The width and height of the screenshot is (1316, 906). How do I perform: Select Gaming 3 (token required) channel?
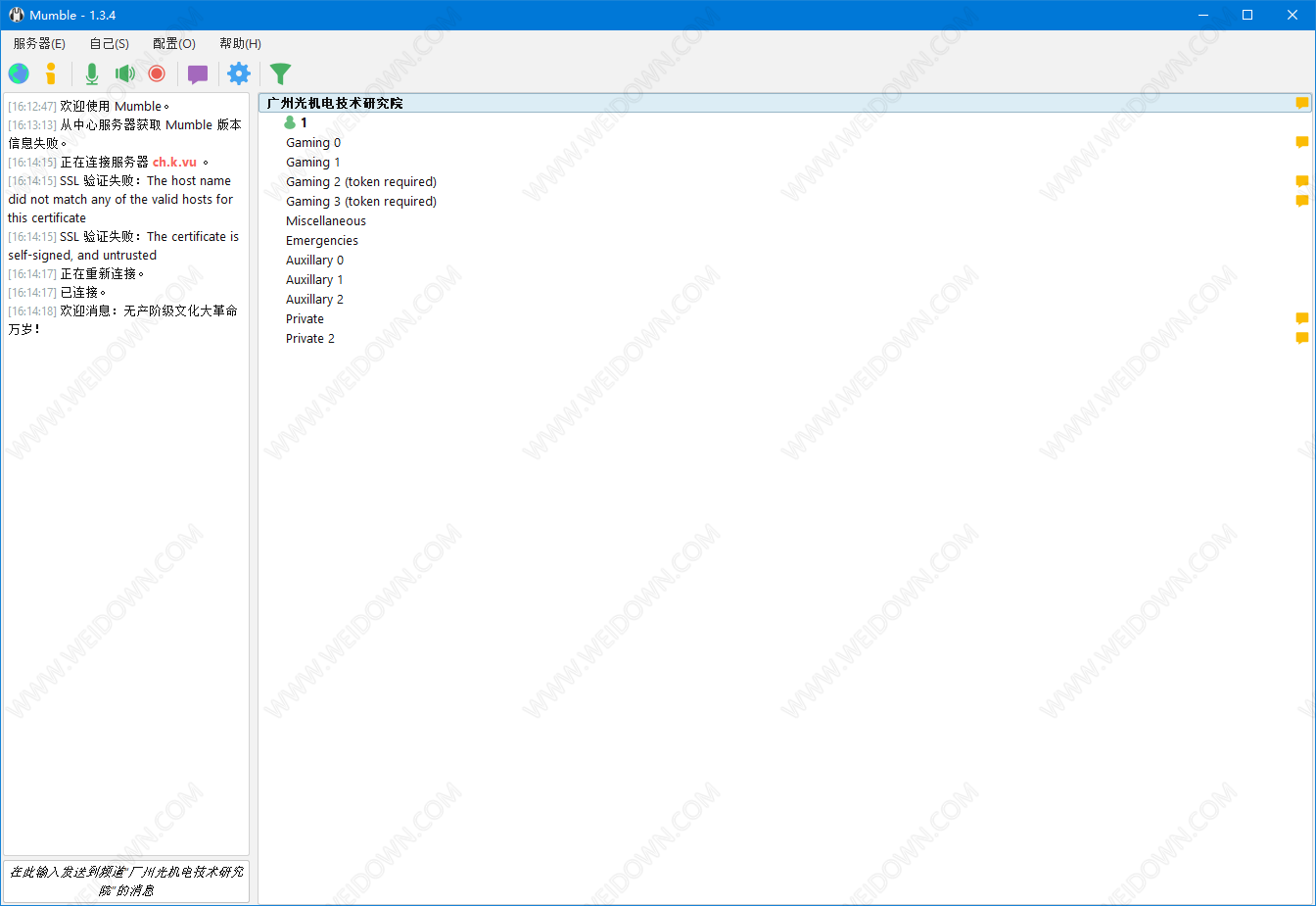361,201
